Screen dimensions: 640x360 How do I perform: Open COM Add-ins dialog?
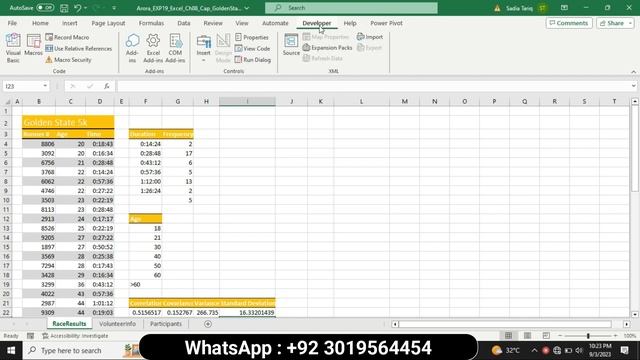coord(175,48)
